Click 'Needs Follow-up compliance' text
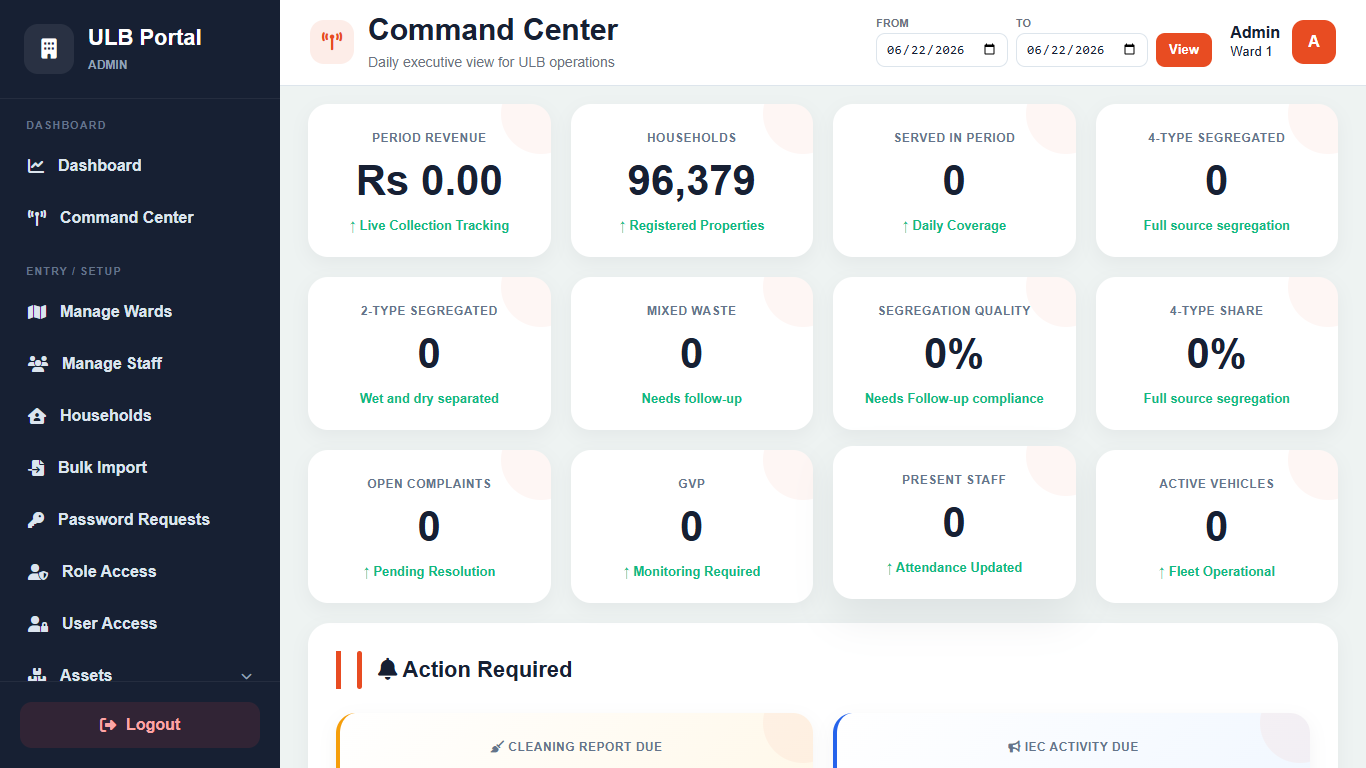 954,399
